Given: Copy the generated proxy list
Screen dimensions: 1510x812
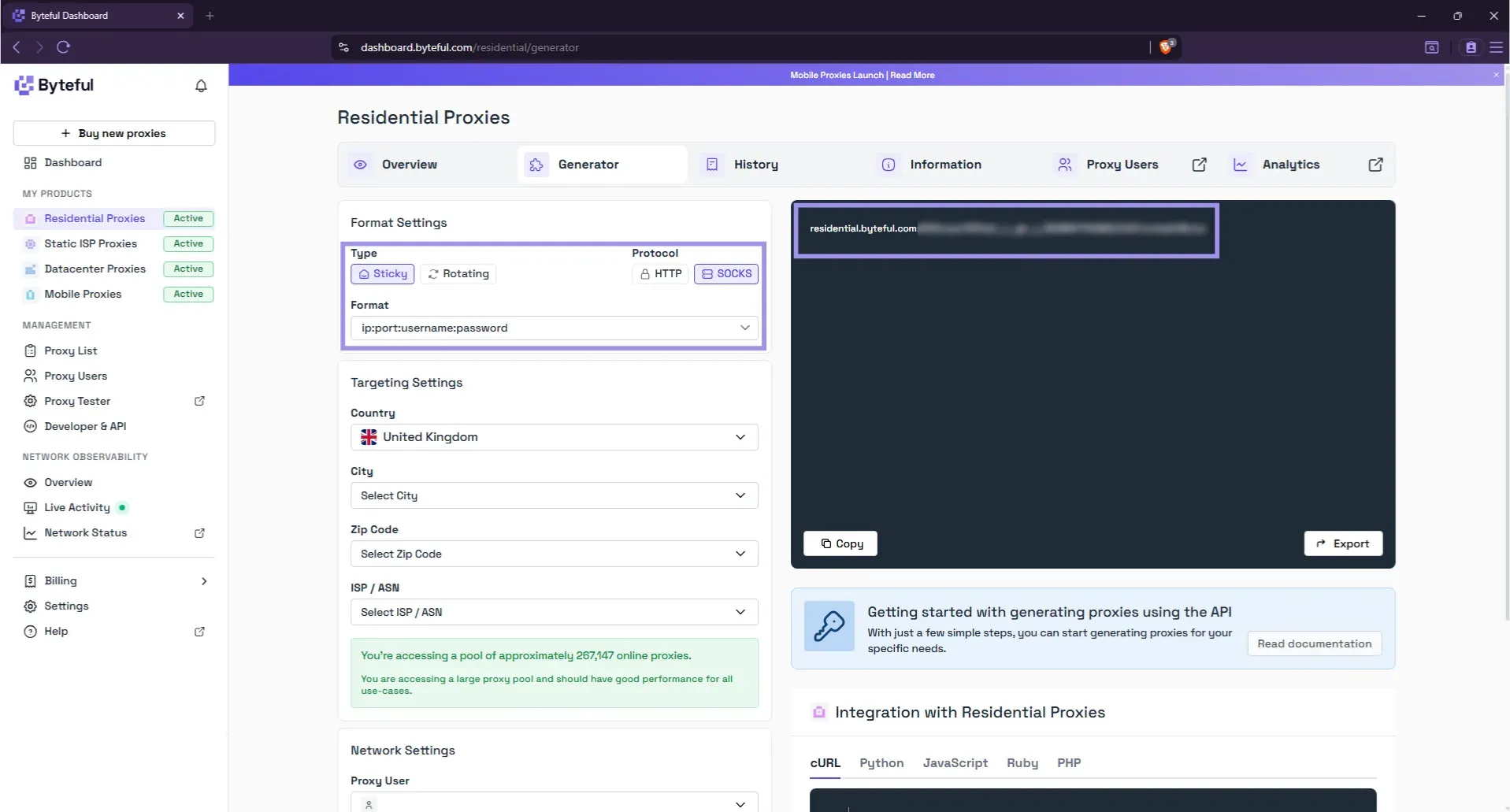Looking at the screenshot, I should [840, 543].
